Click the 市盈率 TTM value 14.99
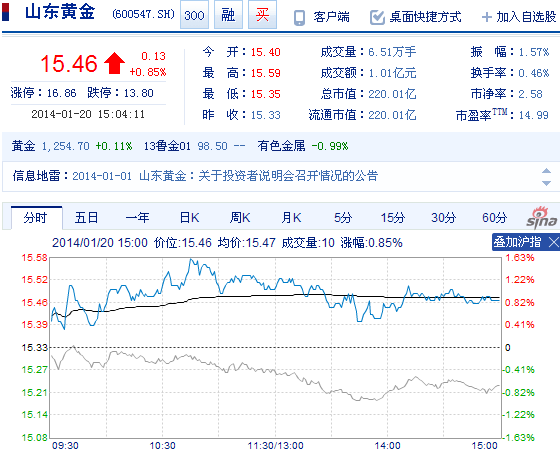 [x=534, y=115]
